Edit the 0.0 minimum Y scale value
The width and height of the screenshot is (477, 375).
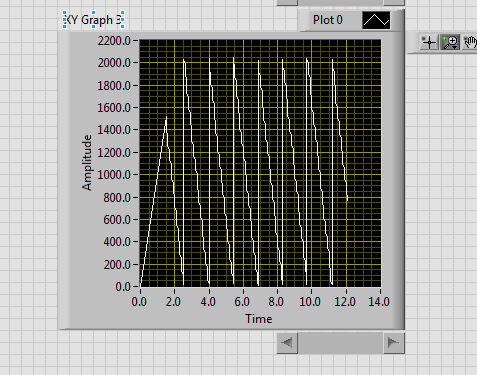click(x=123, y=287)
